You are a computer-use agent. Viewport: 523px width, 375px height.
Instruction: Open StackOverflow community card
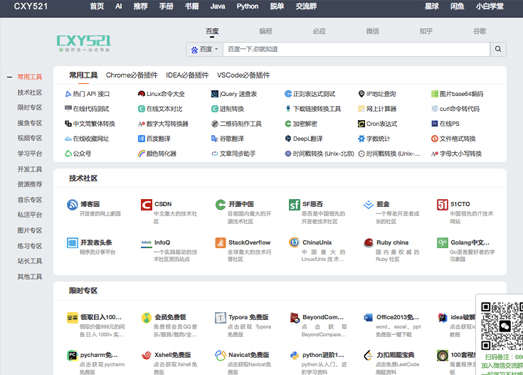[x=243, y=250]
